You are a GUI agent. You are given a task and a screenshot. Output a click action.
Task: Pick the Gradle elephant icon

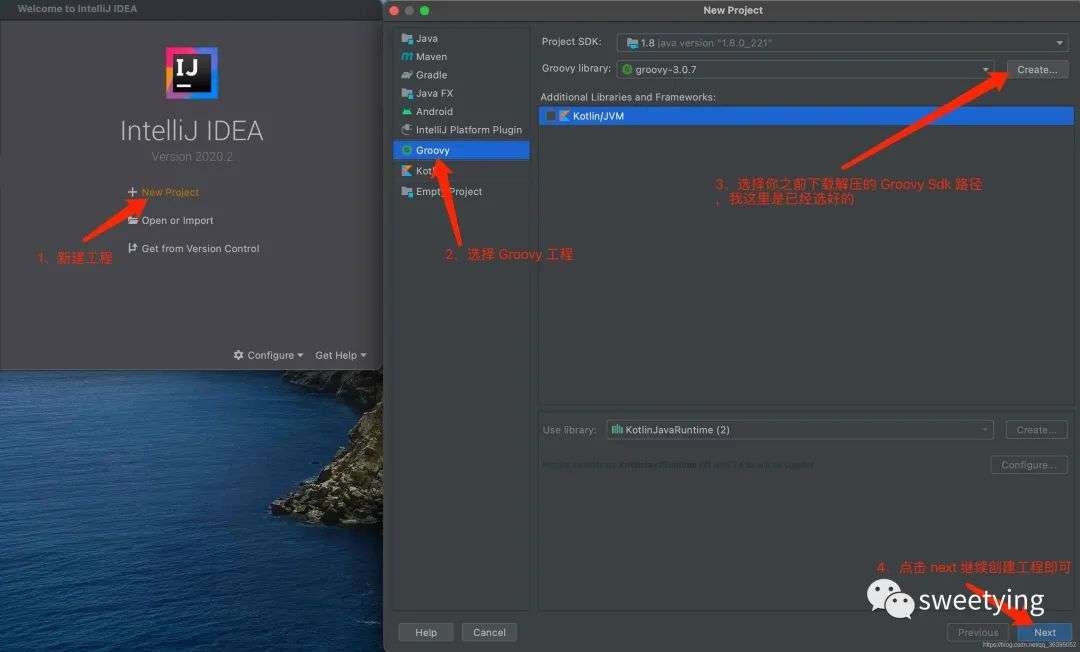click(x=407, y=75)
